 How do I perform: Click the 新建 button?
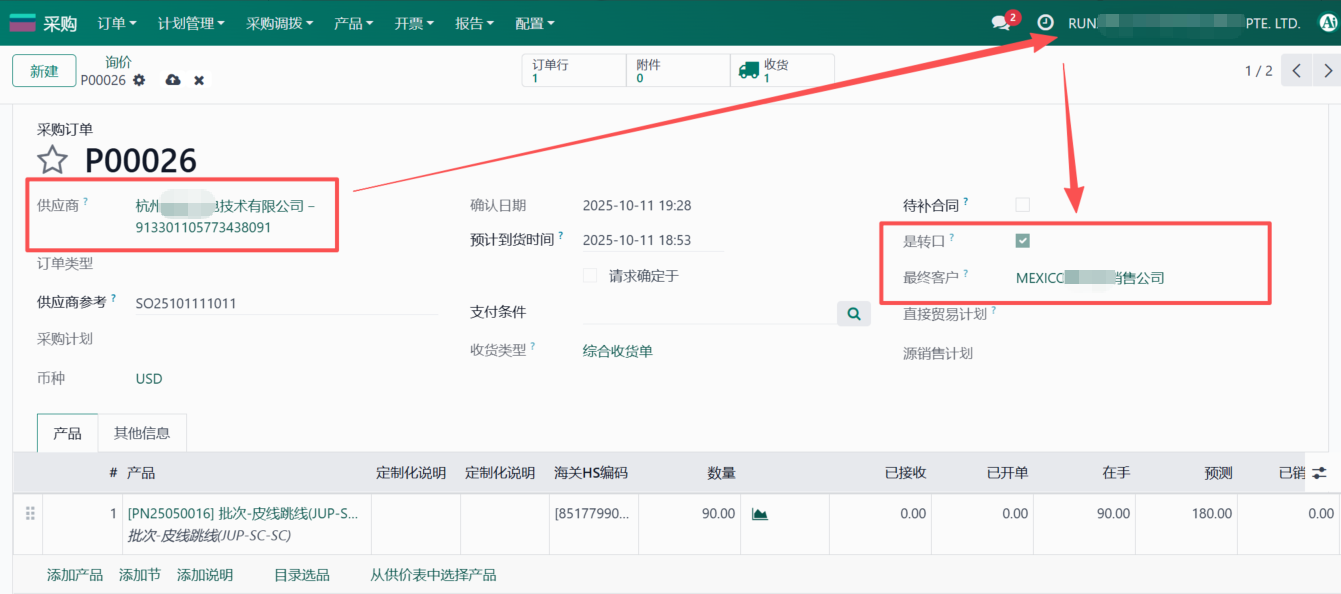point(43,70)
